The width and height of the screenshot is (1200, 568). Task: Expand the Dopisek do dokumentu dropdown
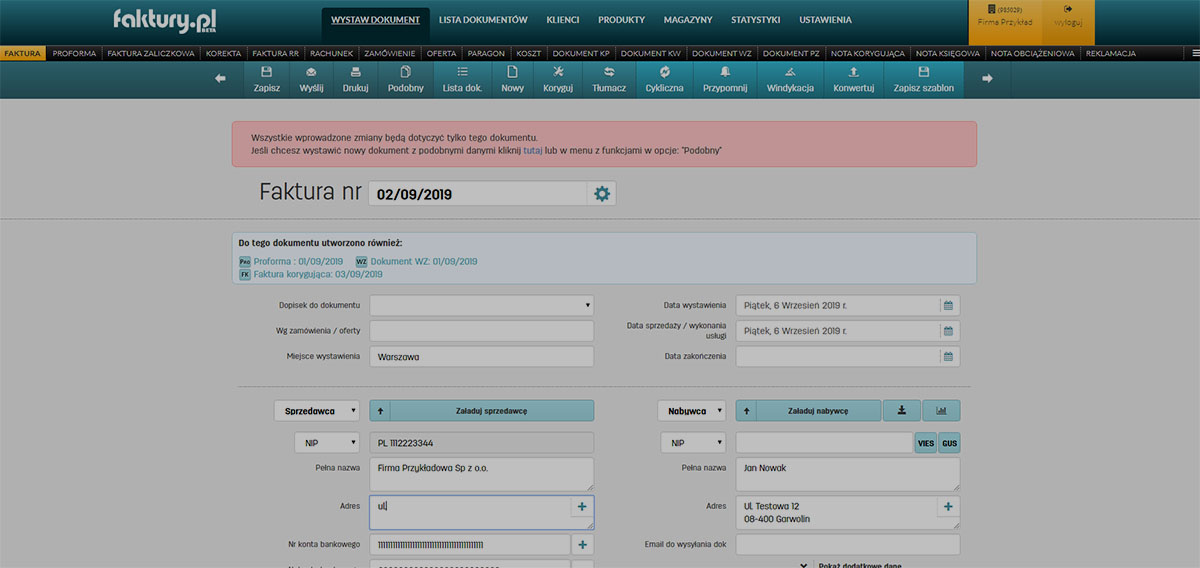click(481, 305)
